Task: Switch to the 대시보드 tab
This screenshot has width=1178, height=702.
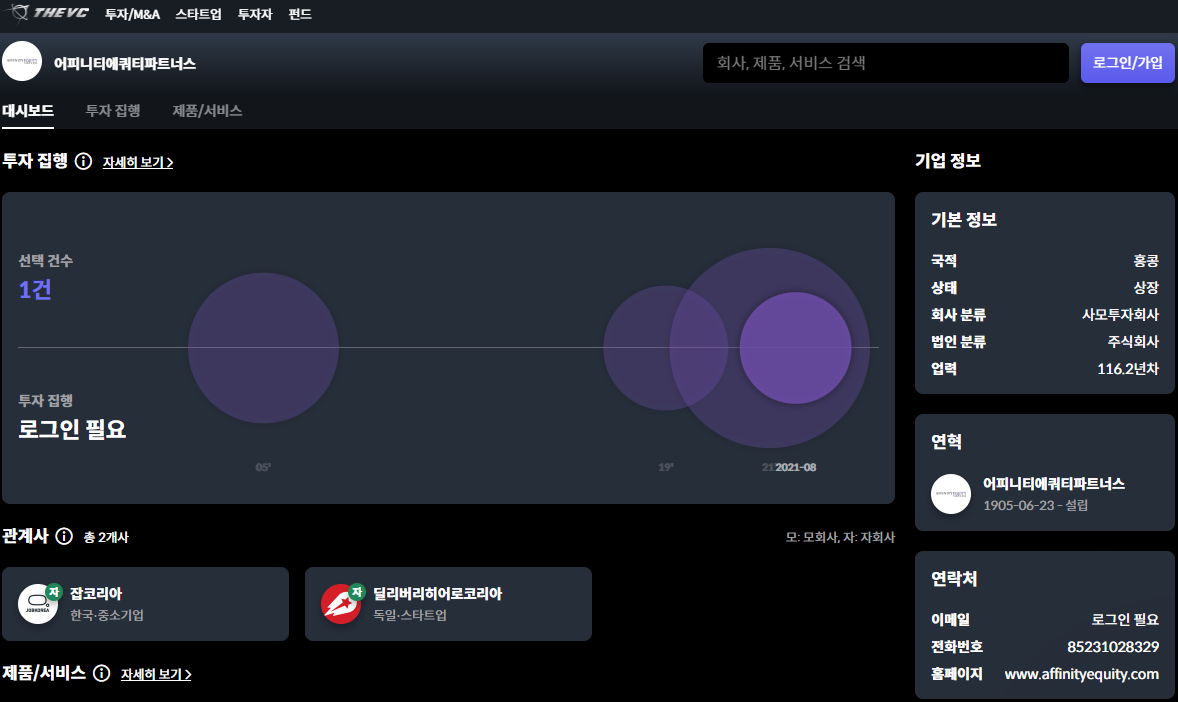Action: [28, 111]
